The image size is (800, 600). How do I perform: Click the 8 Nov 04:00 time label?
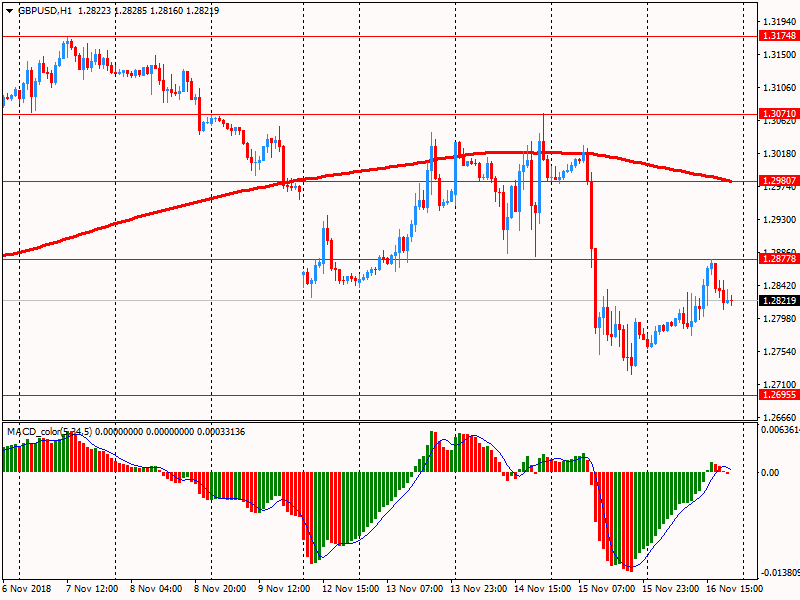click(155, 590)
